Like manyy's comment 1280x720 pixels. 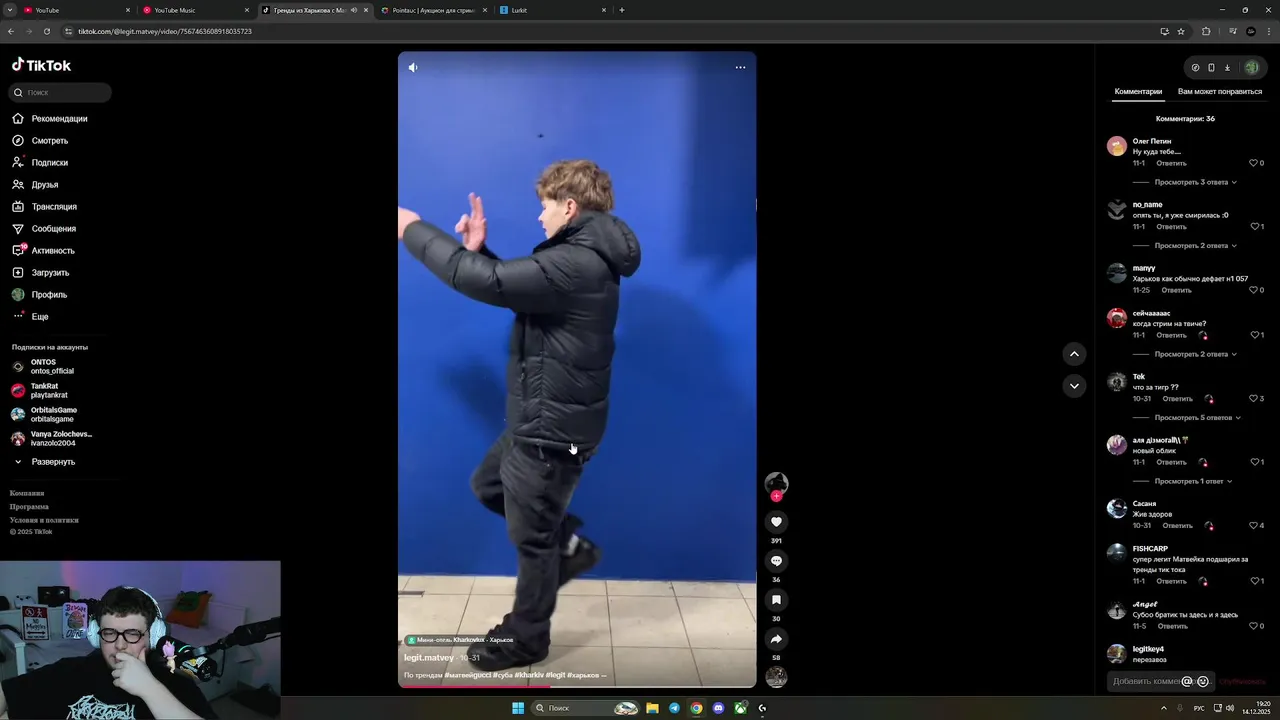1254,290
